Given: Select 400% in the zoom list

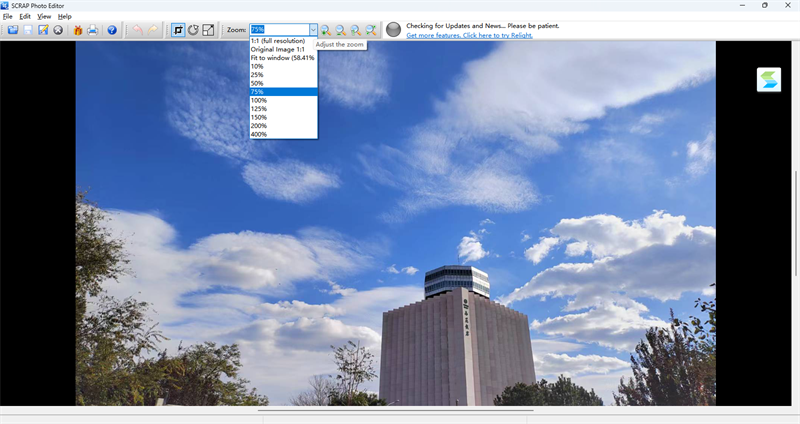Looking at the screenshot, I should point(259,134).
